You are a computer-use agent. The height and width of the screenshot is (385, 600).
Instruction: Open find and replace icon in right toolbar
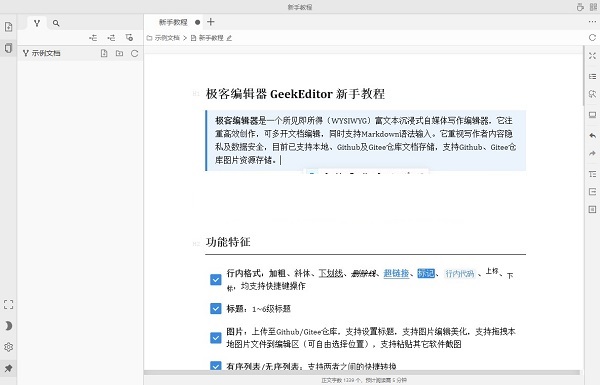(592, 94)
